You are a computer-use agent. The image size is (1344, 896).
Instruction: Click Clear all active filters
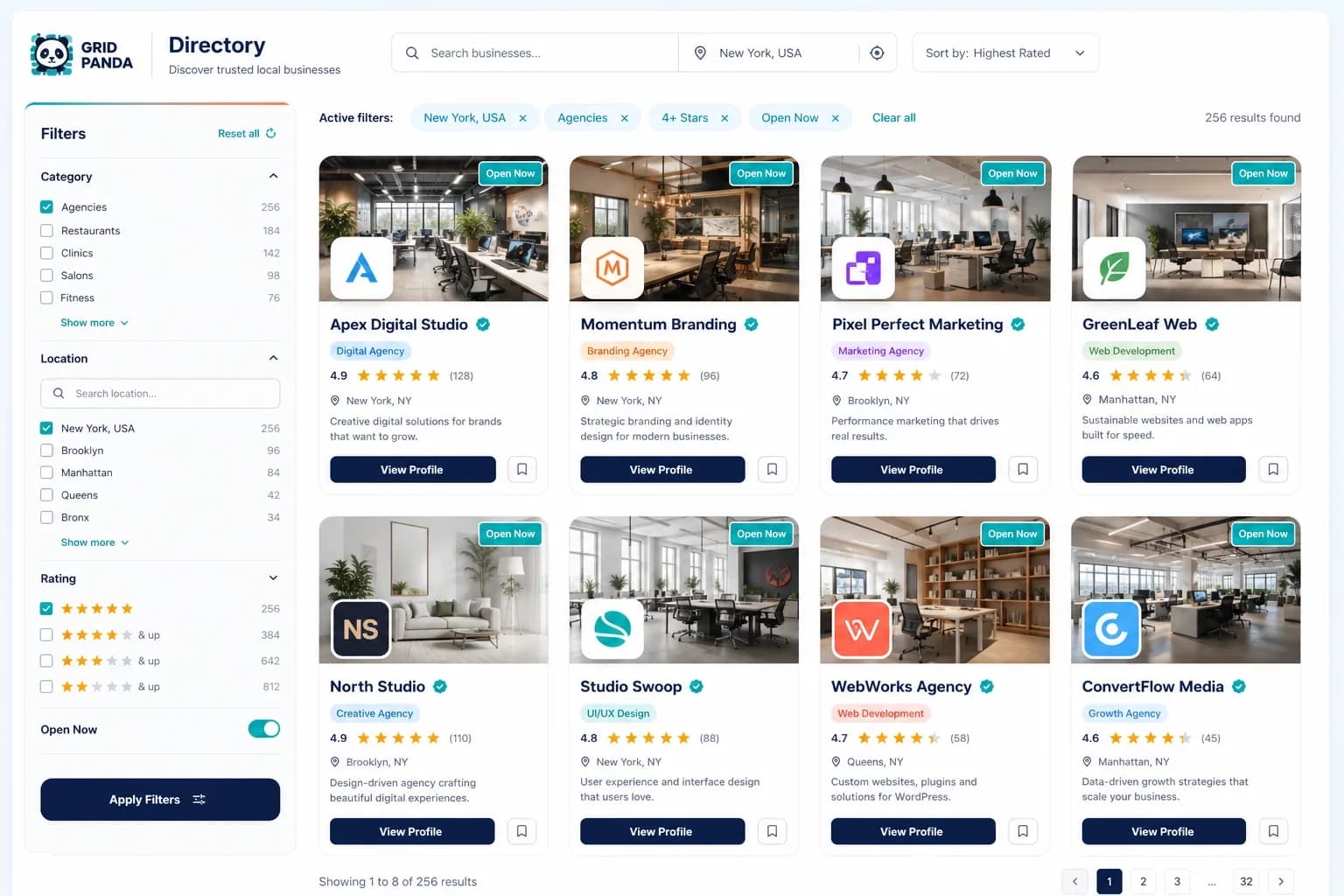point(893,117)
